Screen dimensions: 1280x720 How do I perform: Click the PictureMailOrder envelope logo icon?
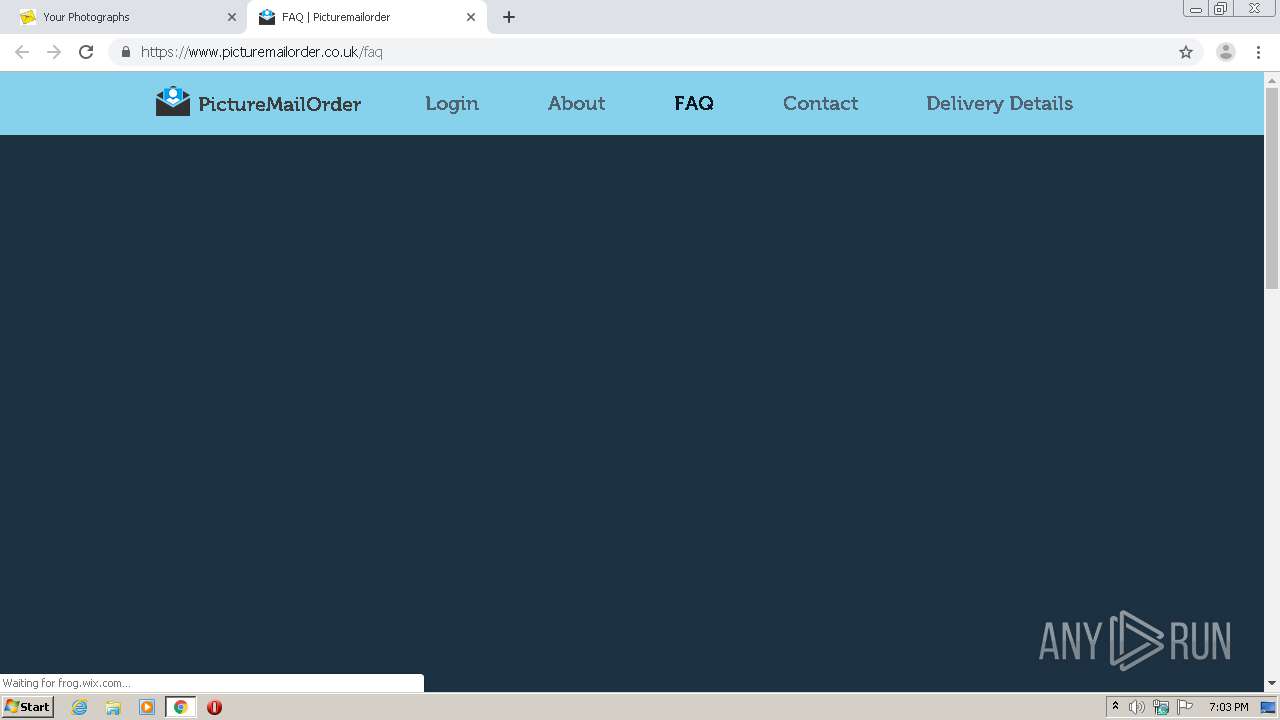tap(172, 101)
